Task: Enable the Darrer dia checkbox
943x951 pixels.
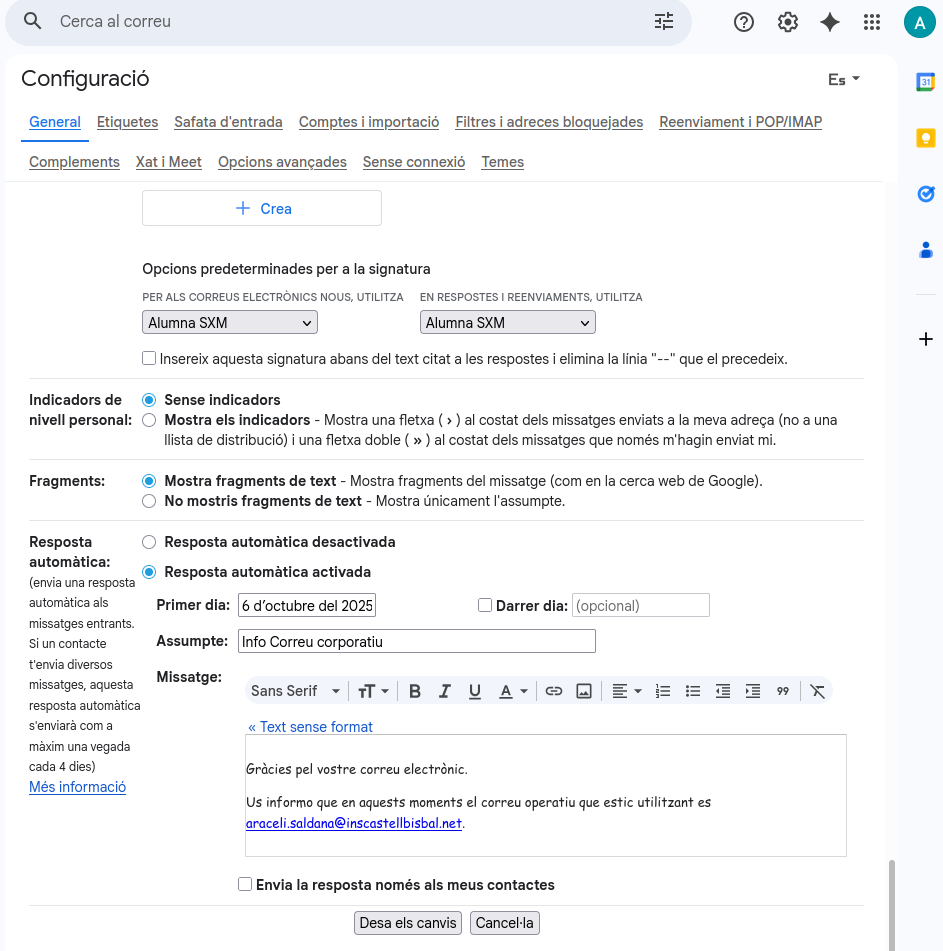Action: 485,605
